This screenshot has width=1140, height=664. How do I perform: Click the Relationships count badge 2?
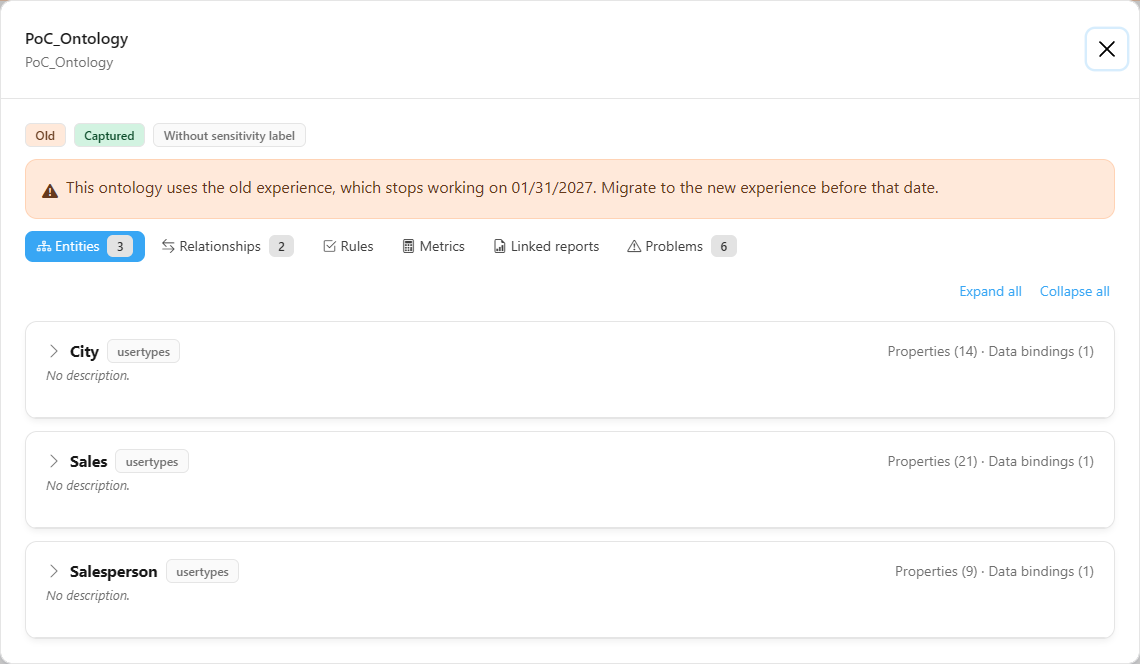tap(281, 247)
